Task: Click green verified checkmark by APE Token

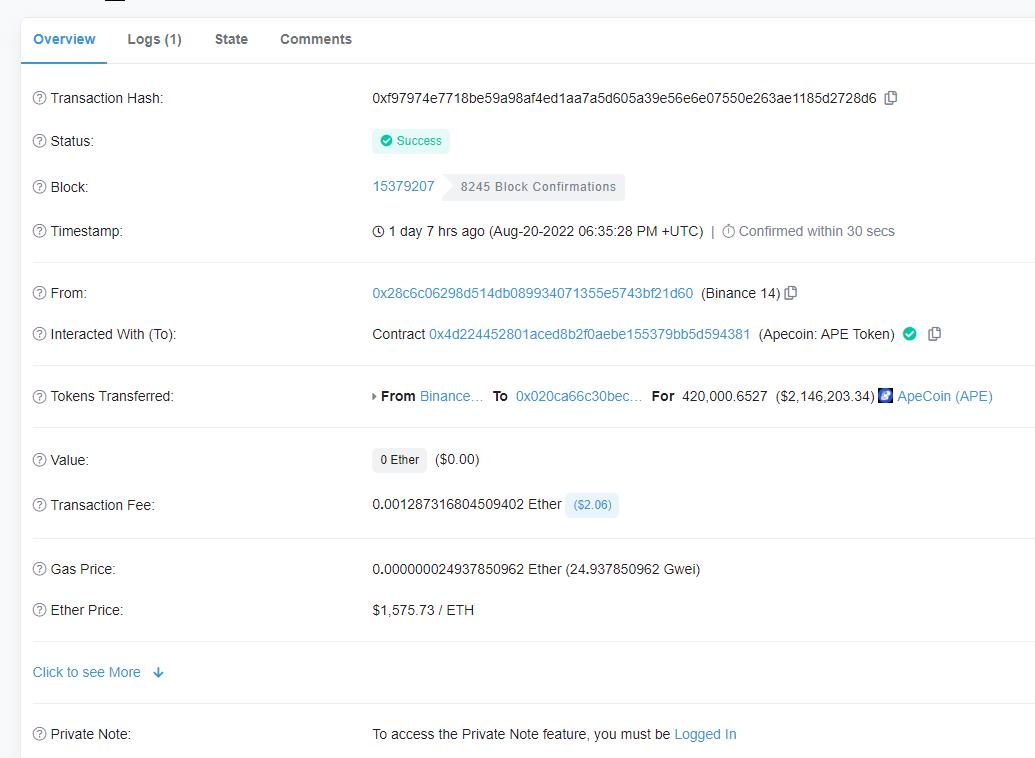Action: coord(909,334)
